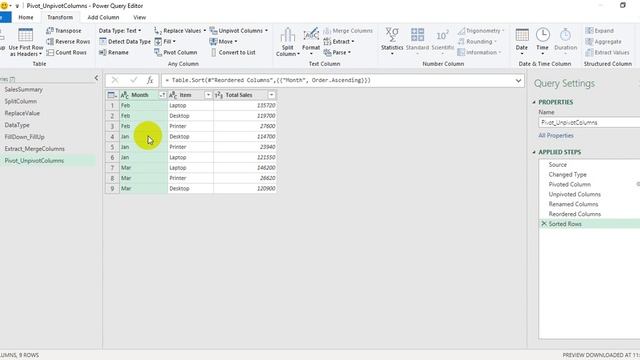Screen dimensions: 640x360
Task: Open the Trigonometry menu
Action: [x=480, y=31]
